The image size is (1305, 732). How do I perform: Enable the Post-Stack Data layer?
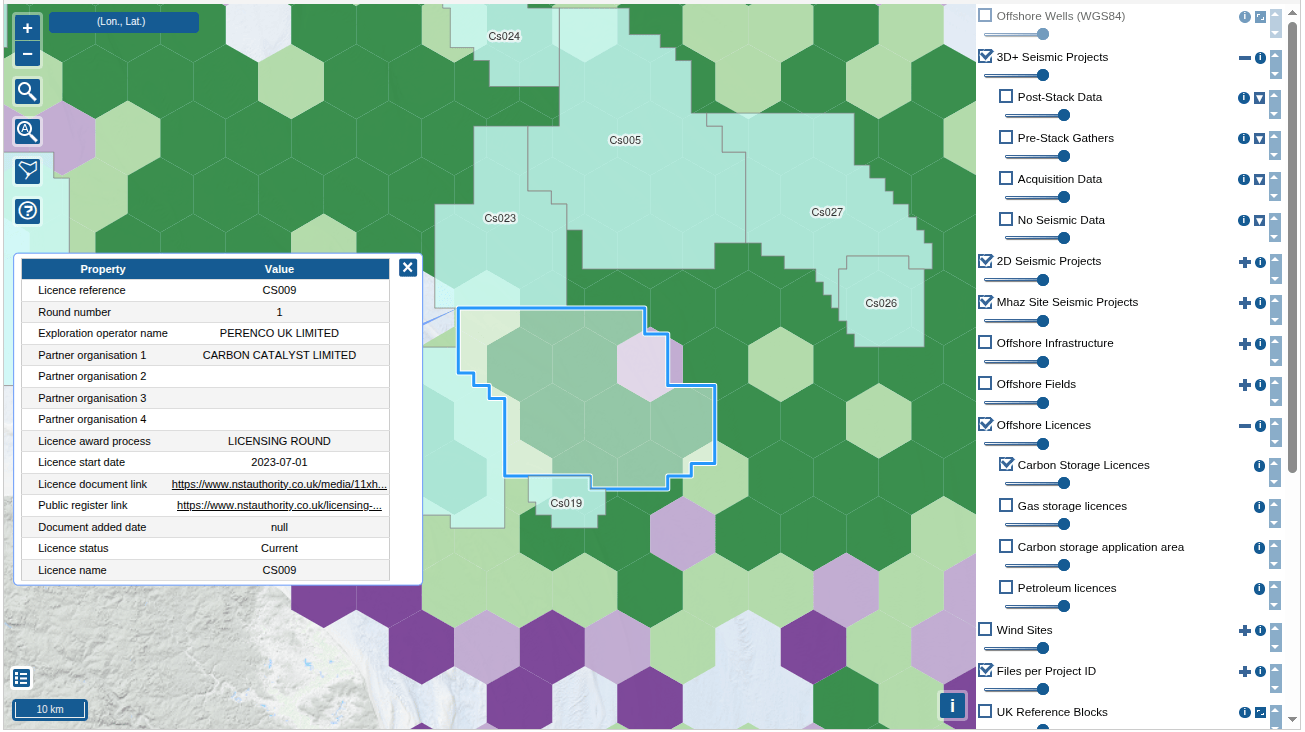[1006, 97]
